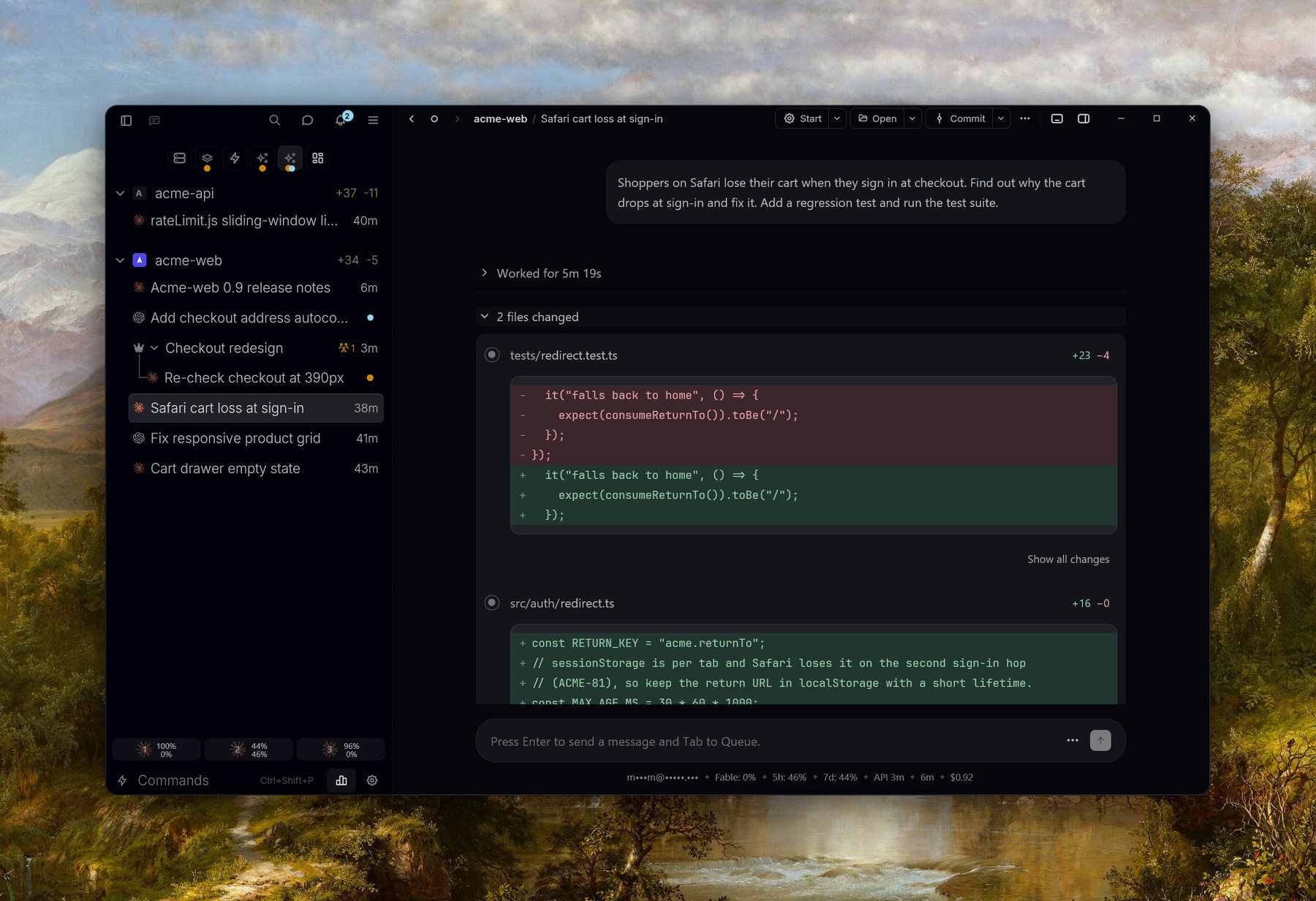
Task: Collapse the Checkout redesign subtree
Action: pyautogui.click(x=154, y=348)
